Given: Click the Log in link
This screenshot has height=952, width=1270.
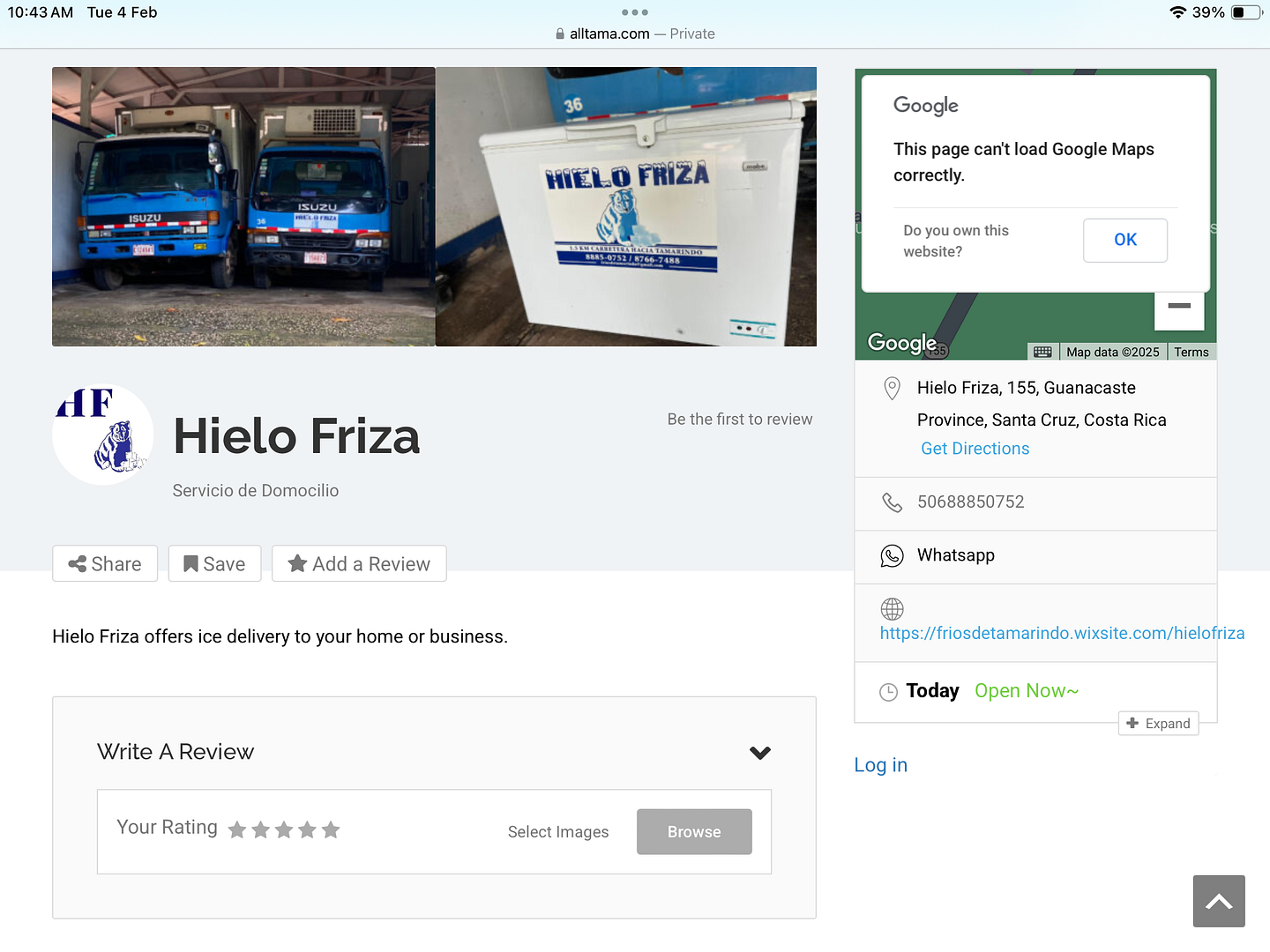Looking at the screenshot, I should pos(880,765).
